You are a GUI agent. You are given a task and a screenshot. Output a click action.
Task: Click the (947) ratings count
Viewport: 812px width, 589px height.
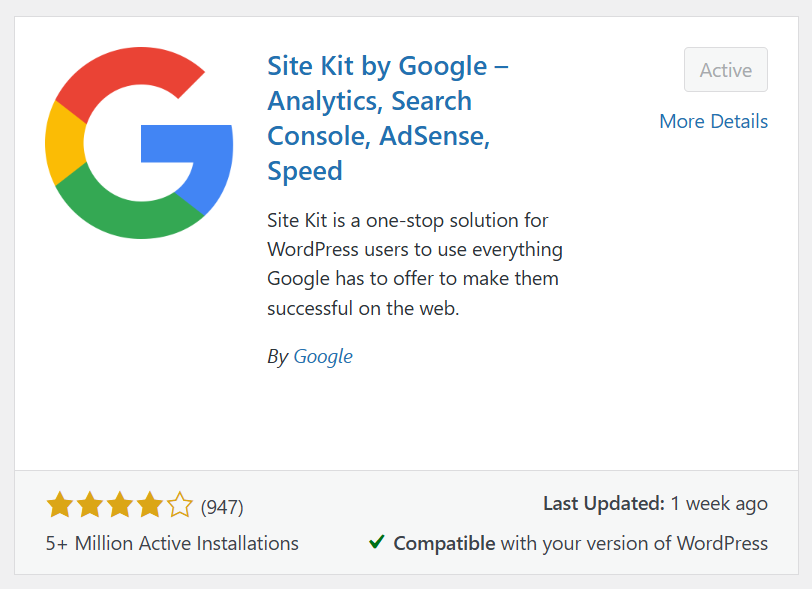(222, 507)
